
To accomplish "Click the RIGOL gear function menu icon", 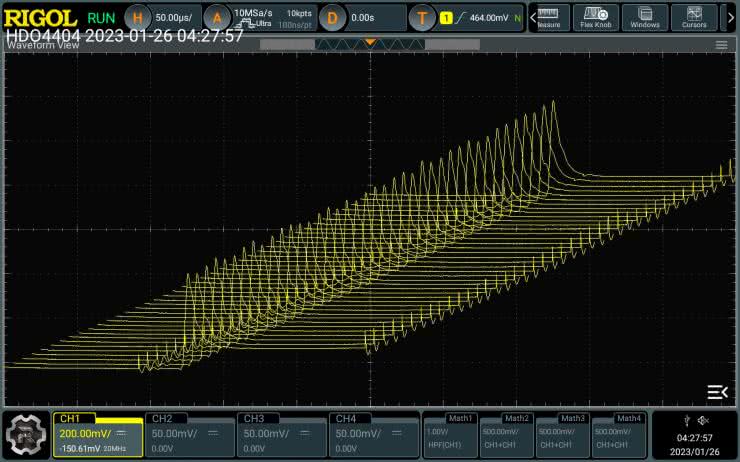I will point(25,435).
